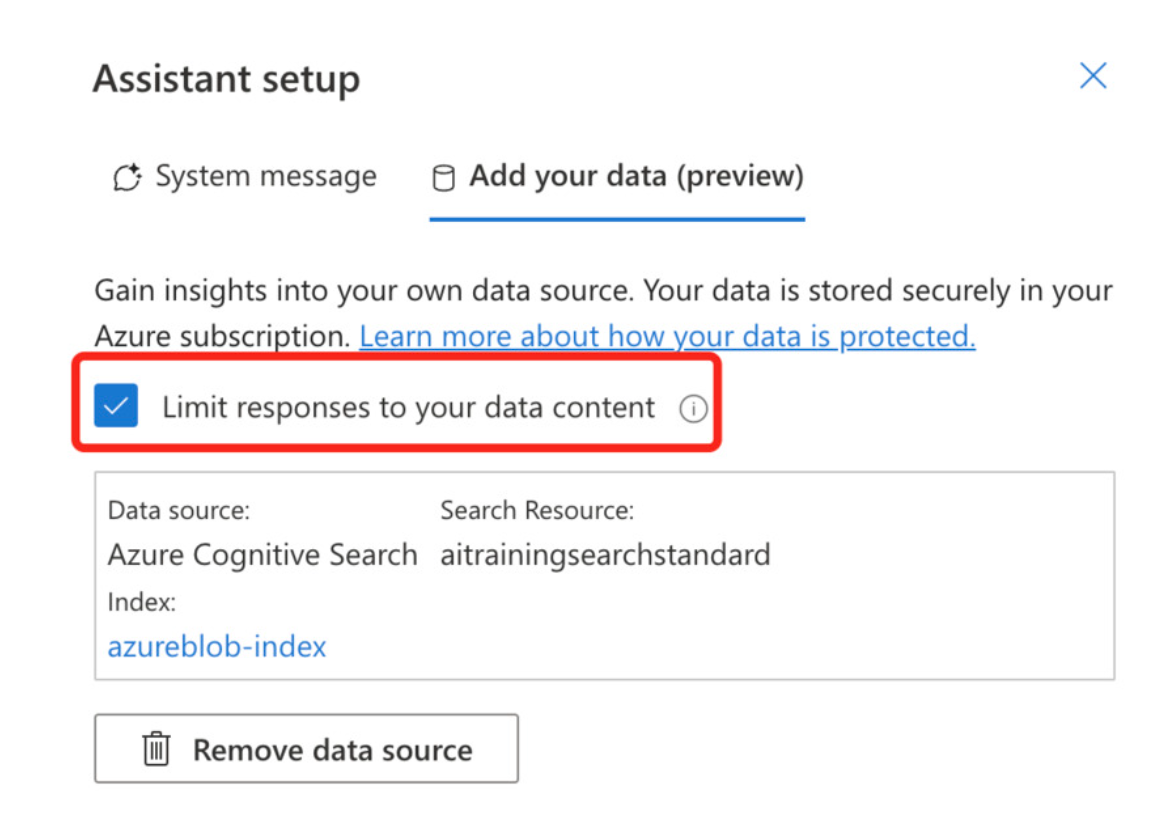
Task: Click the aitrainingsearchstandard resource name
Action: (605, 554)
